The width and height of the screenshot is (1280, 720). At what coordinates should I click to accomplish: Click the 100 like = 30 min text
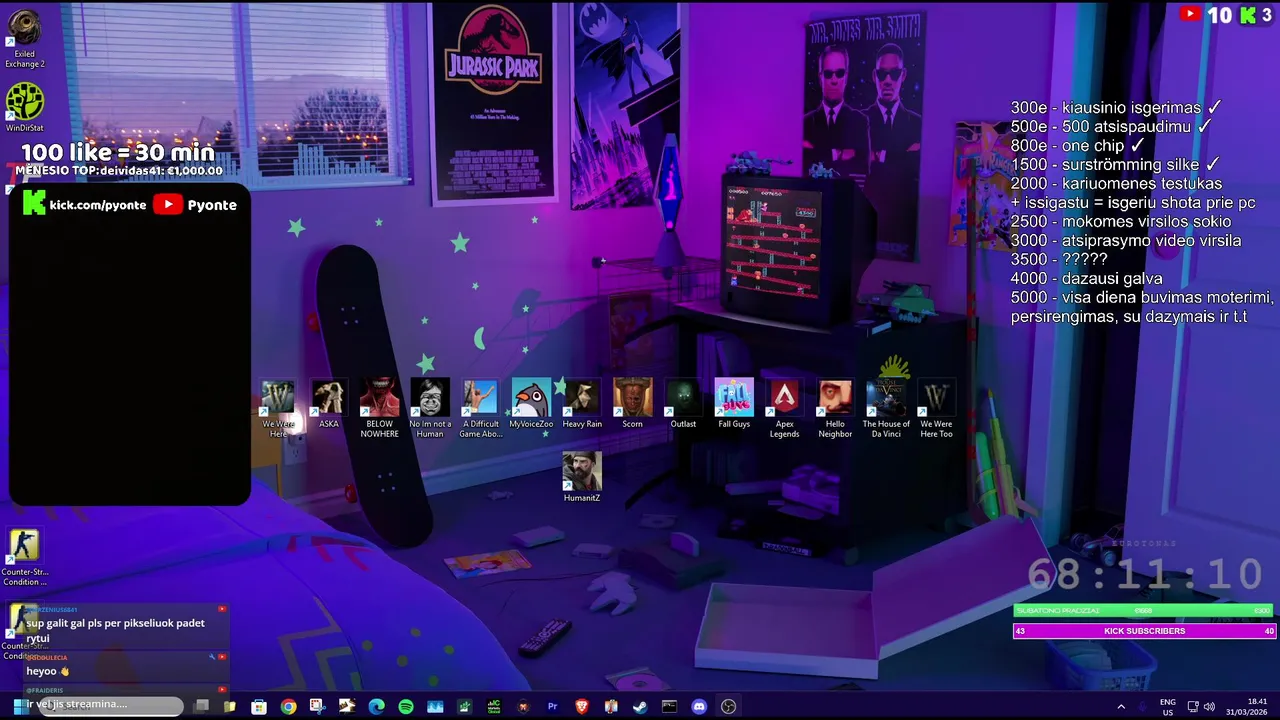(x=118, y=152)
